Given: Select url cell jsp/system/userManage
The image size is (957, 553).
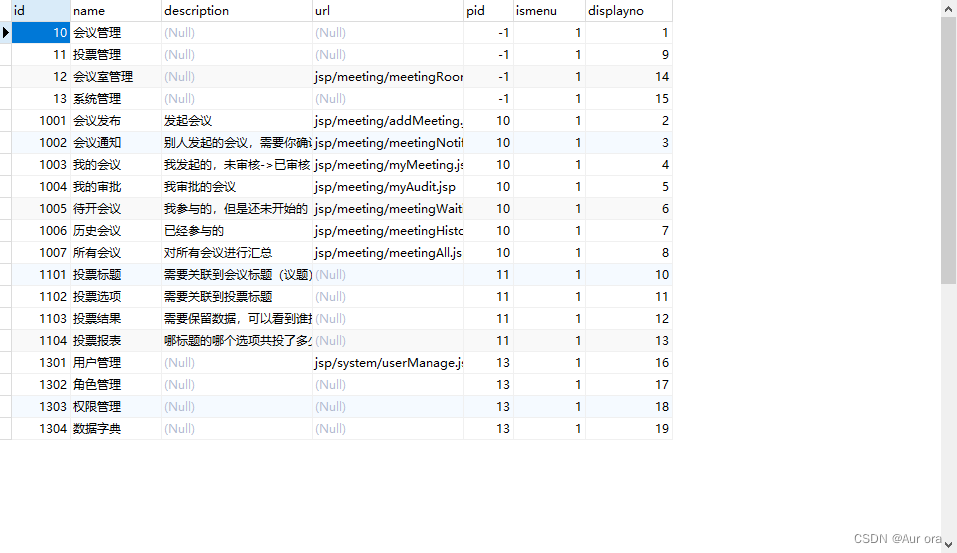Looking at the screenshot, I should [388, 363].
